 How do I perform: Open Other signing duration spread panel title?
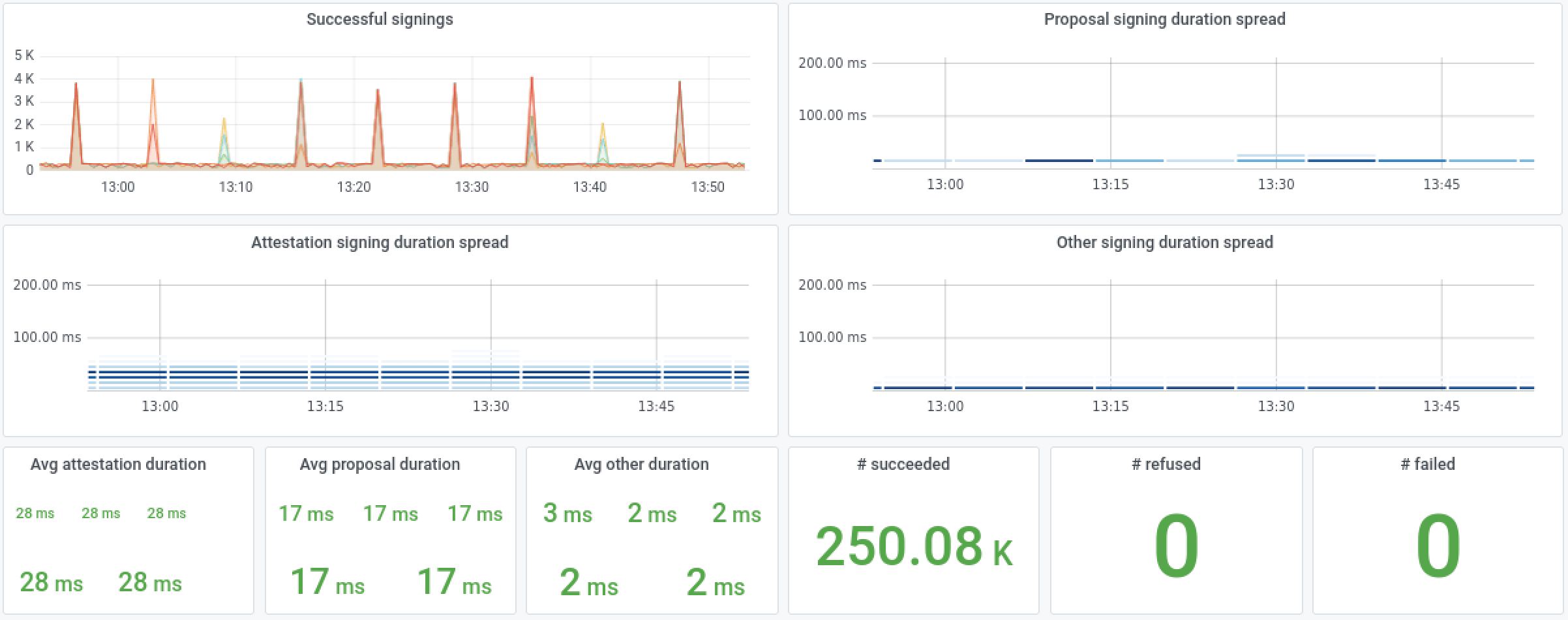click(x=1164, y=242)
